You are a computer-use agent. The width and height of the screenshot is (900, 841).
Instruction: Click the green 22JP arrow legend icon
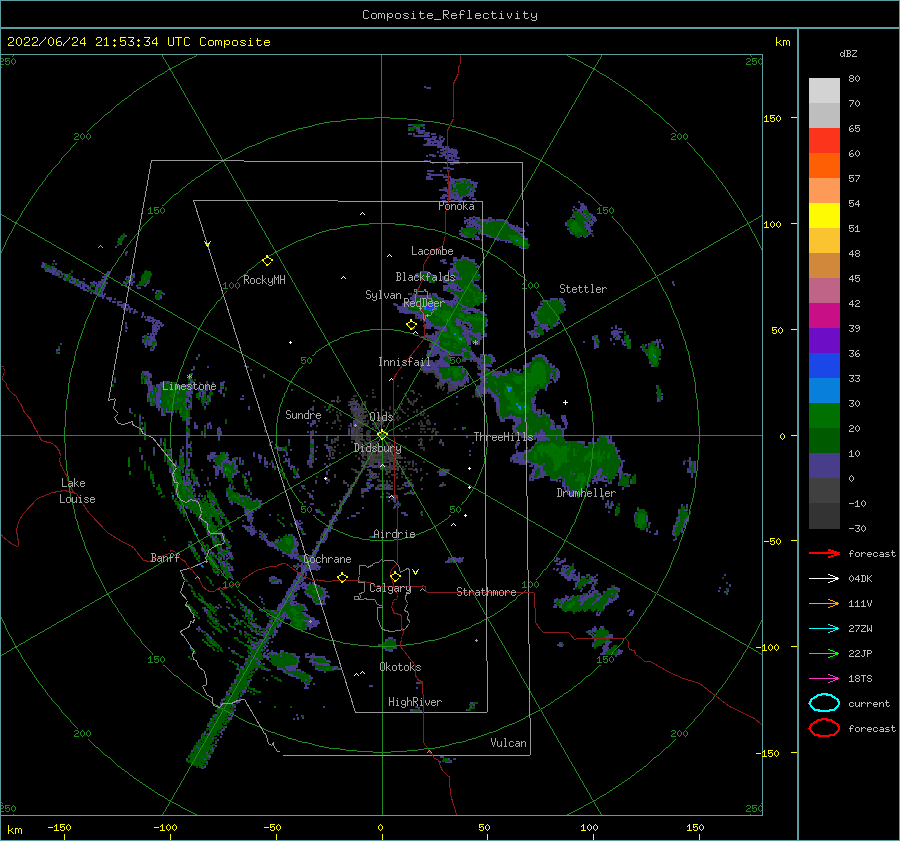(x=824, y=653)
